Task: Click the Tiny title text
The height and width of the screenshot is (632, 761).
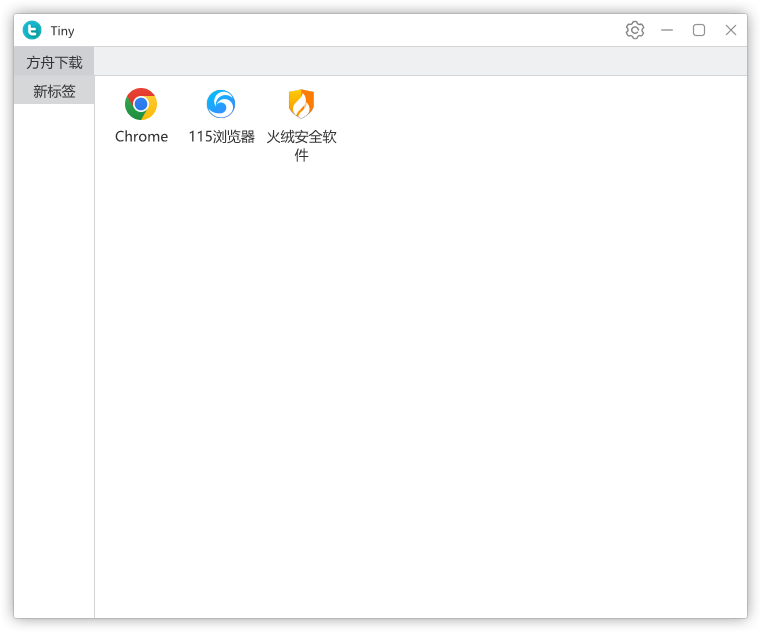Action: click(x=62, y=31)
